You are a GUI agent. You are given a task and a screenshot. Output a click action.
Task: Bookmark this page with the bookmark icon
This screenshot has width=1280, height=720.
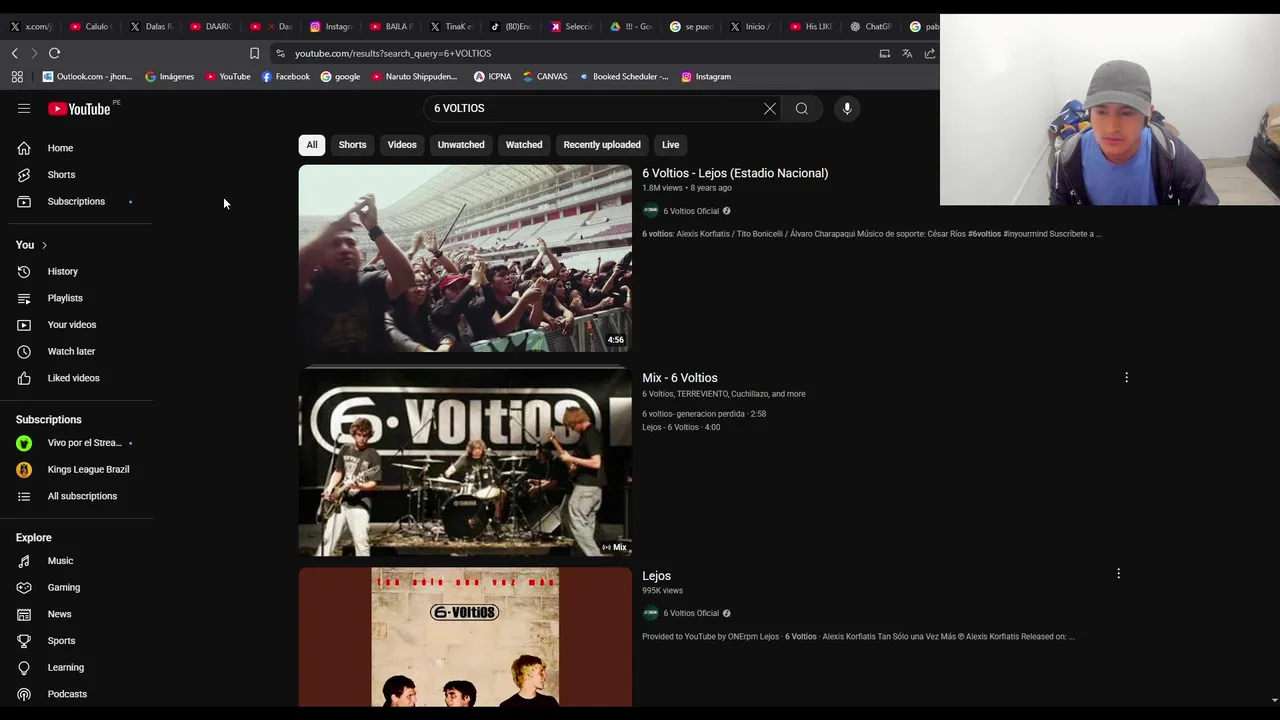pyautogui.click(x=254, y=53)
